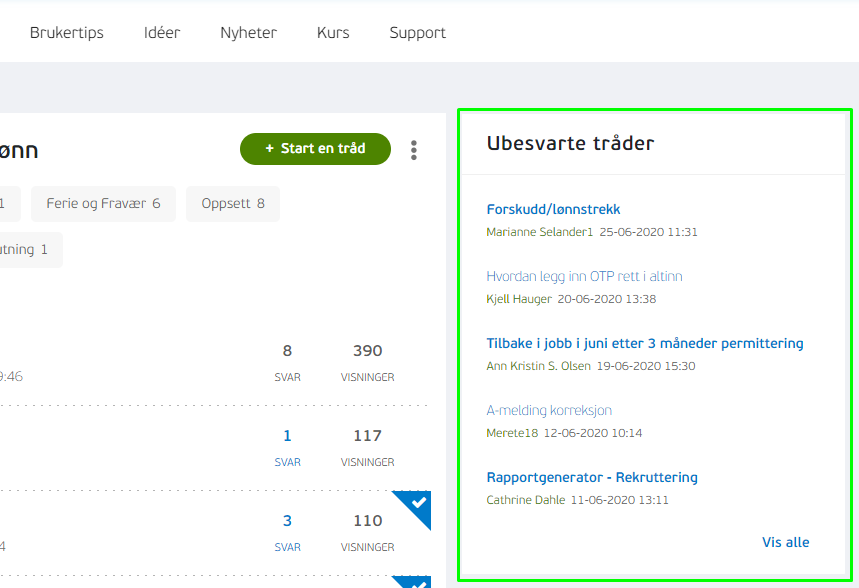
Task: Open the Rapportgenerator - Rekruttering thread
Action: tap(592, 478)
